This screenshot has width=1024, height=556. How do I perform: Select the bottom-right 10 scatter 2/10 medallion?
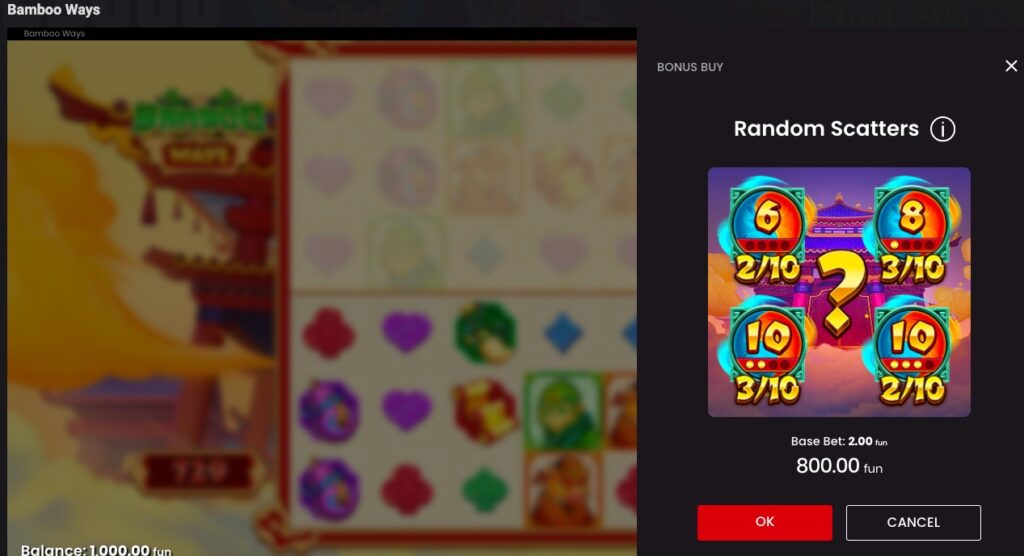point(912,355)
